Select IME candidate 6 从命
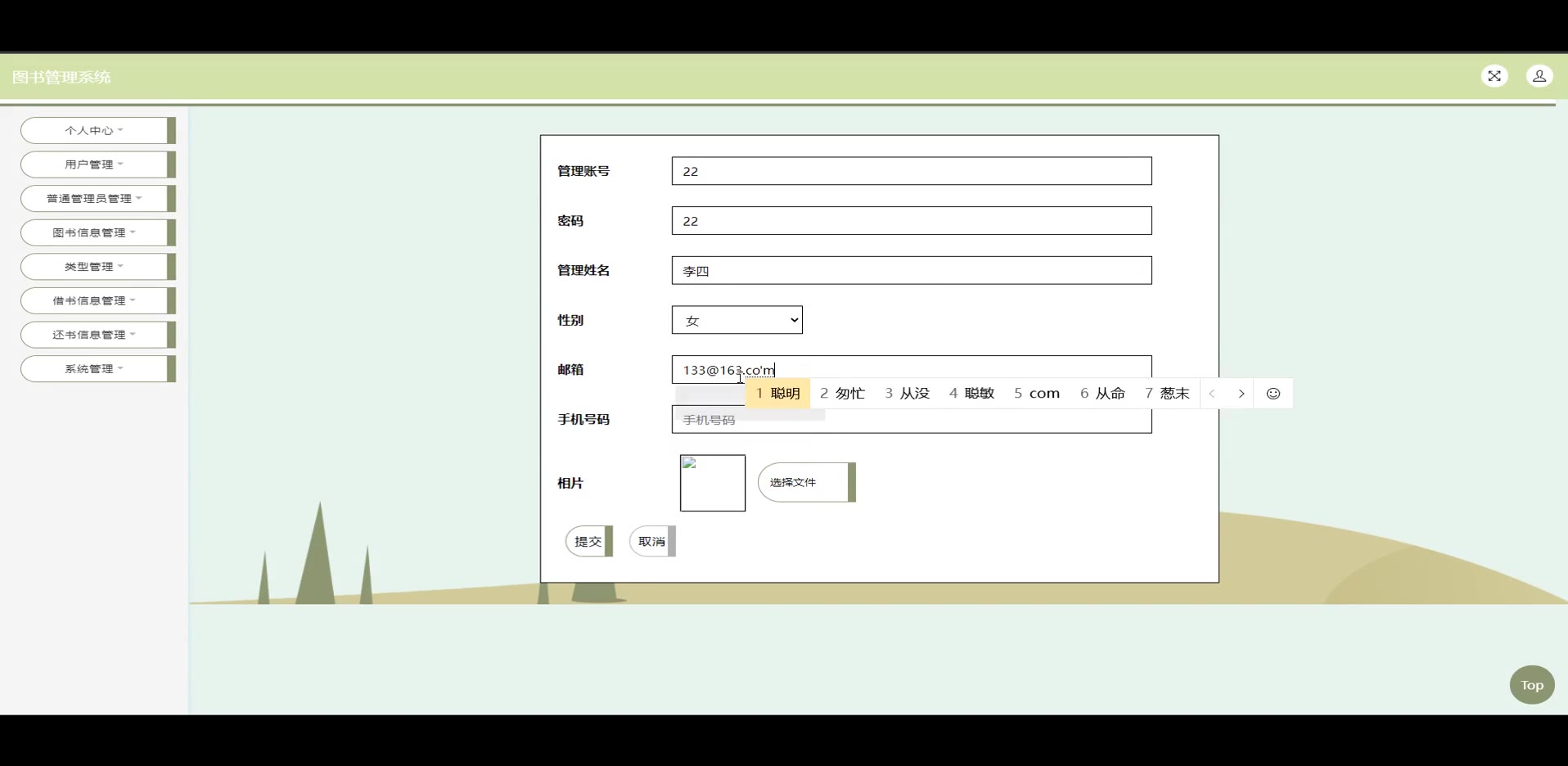This screenshot has height=766, width=1568. (x=1102, y=394)
